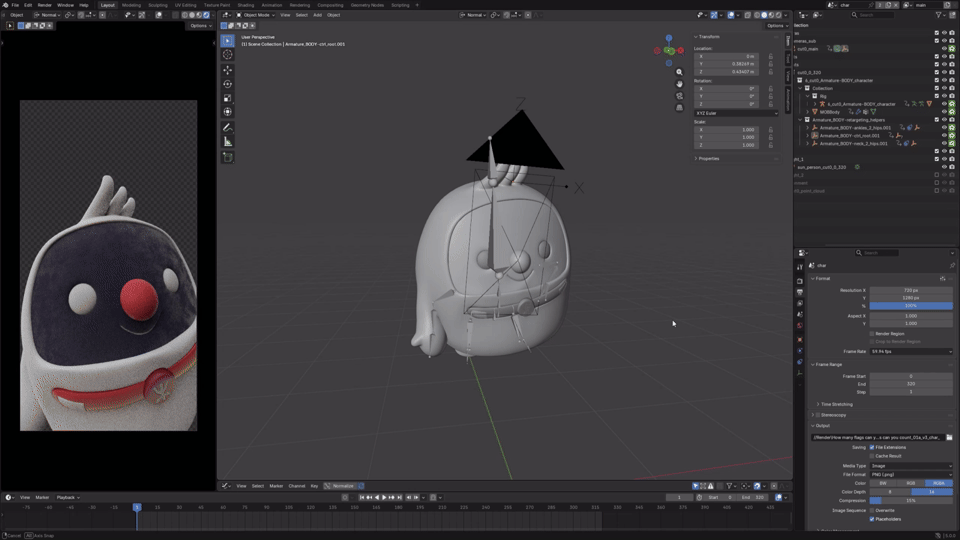Hide MOBBody in viewport via eye icon
This screenshot has height=540, width=960.
click(944, 112)
